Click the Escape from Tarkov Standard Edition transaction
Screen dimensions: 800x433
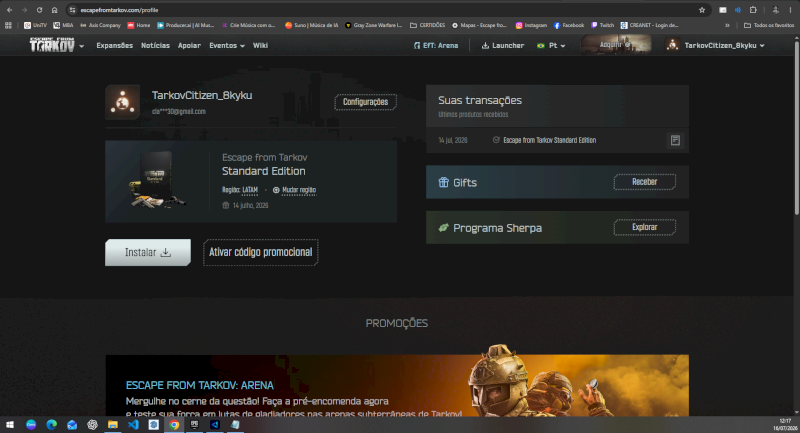tap(549, 140)
